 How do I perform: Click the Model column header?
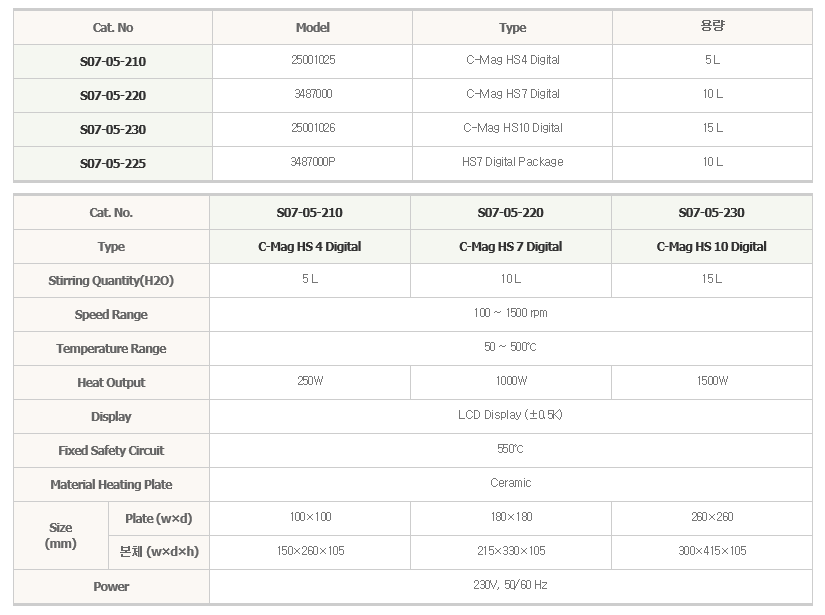coord(312,28)
